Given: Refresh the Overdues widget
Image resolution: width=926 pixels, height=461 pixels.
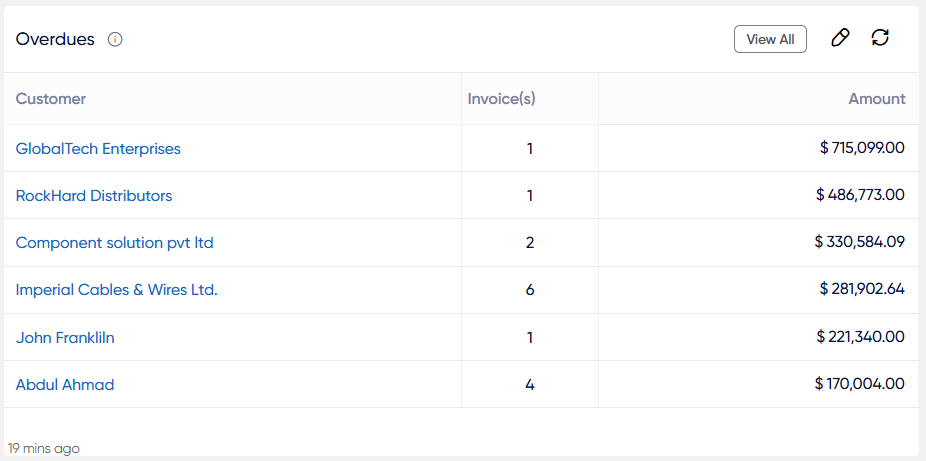Looking at the screenshot, I should pyautogui.click(x=880, y=38).
